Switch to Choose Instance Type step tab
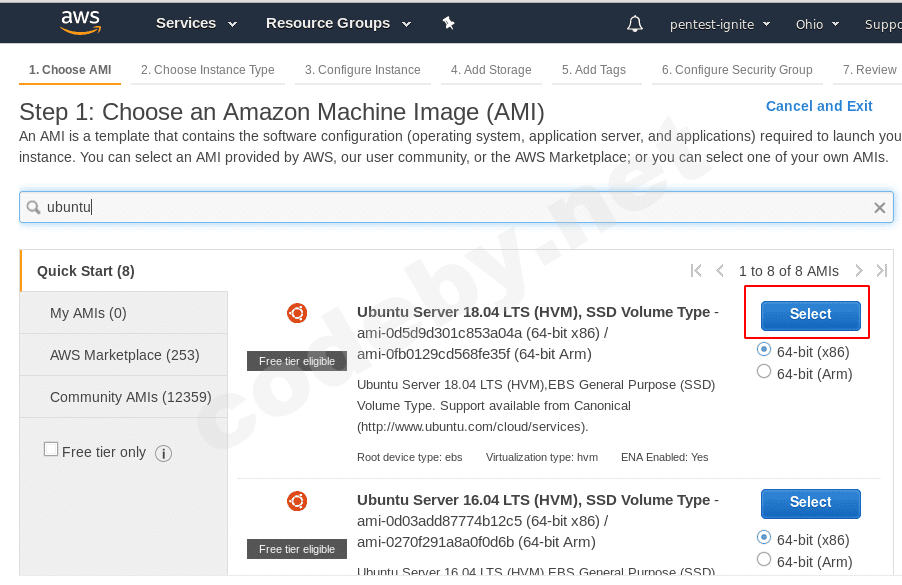Image resolution: width=902 pixels, height=585 pixels. click(207, 70)
